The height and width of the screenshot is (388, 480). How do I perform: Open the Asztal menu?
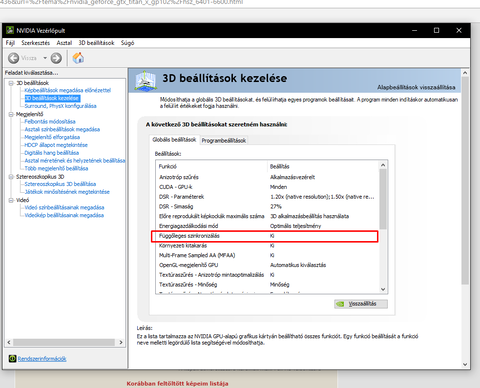point(64,43)
